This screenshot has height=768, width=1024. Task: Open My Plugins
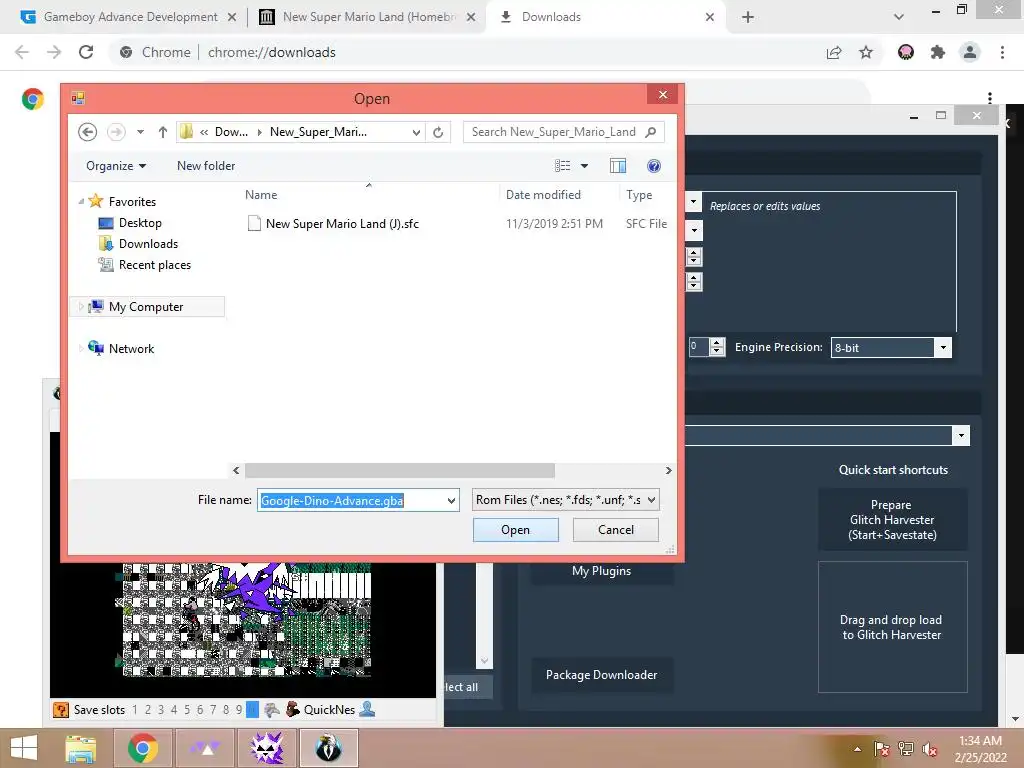point(601,571)
